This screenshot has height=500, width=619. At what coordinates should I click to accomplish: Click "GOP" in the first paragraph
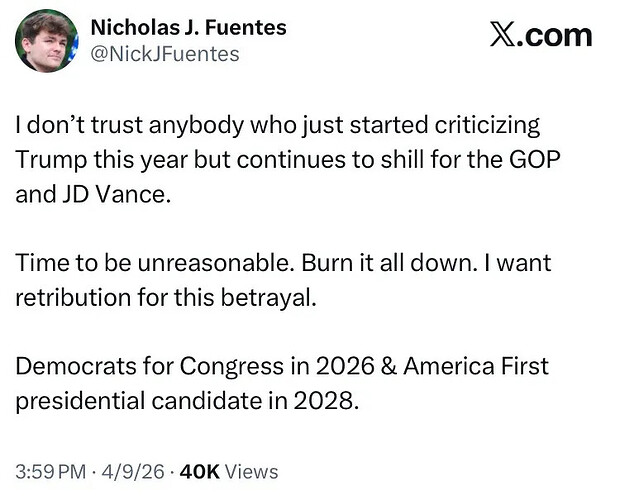coord(519,160)
